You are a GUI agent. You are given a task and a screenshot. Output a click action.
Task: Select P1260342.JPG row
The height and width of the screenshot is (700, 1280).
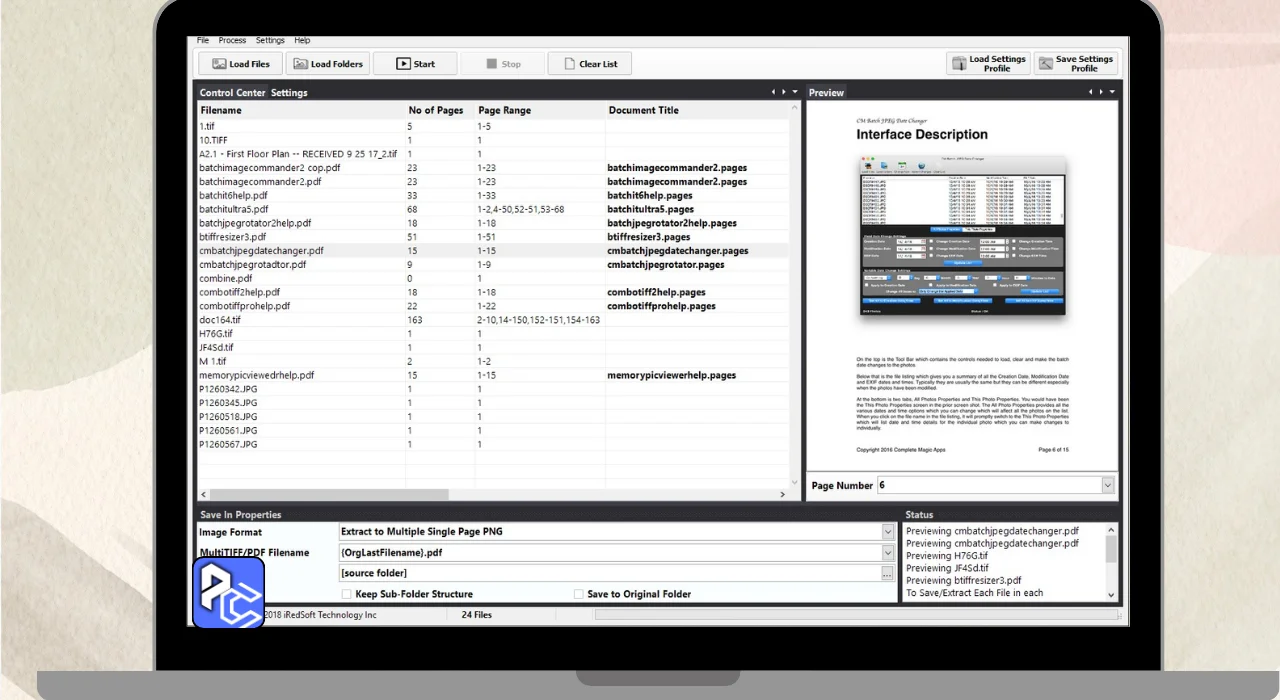492,389
